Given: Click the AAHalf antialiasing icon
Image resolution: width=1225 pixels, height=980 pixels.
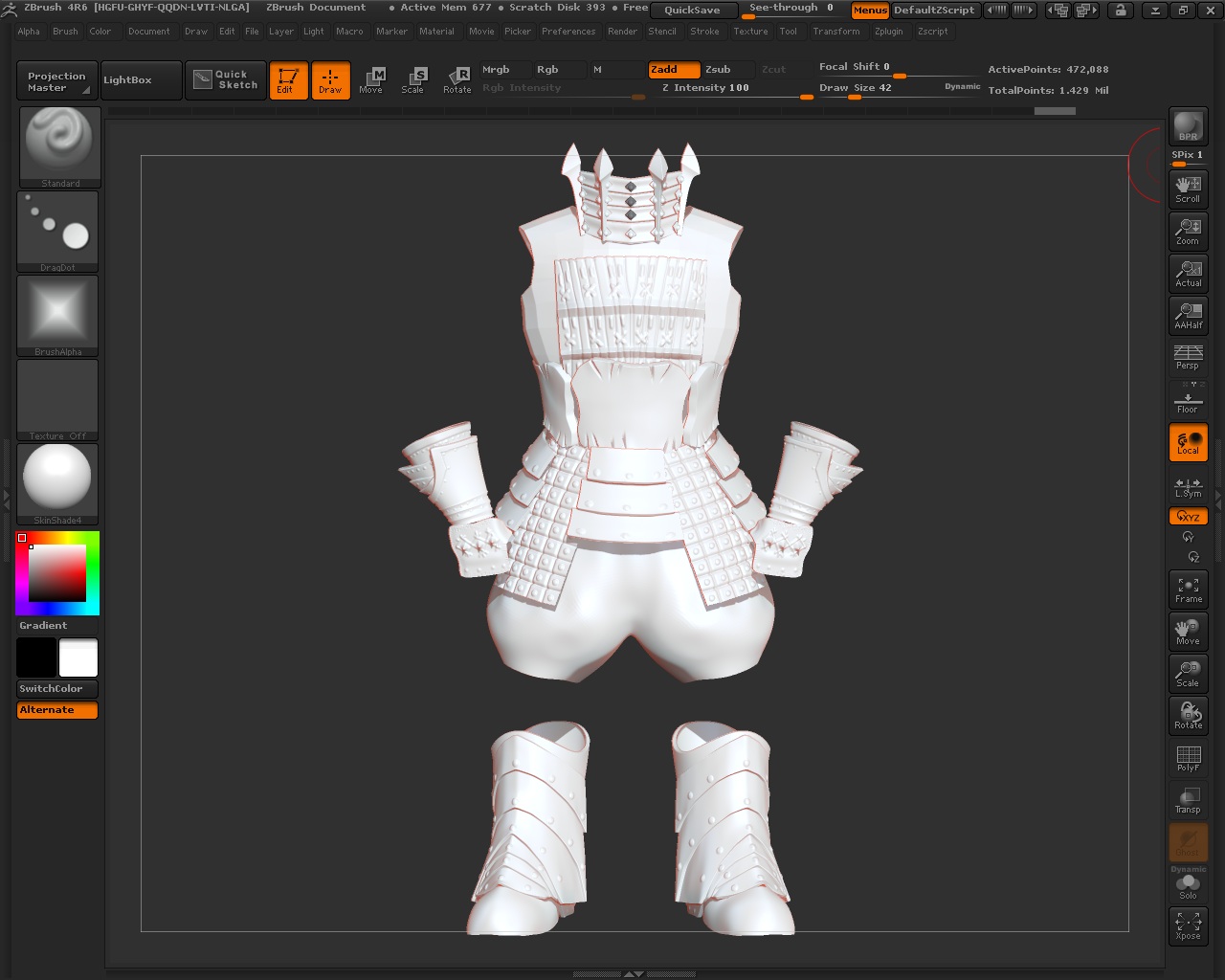Looking at the screenshot, I should (1188, 316).
